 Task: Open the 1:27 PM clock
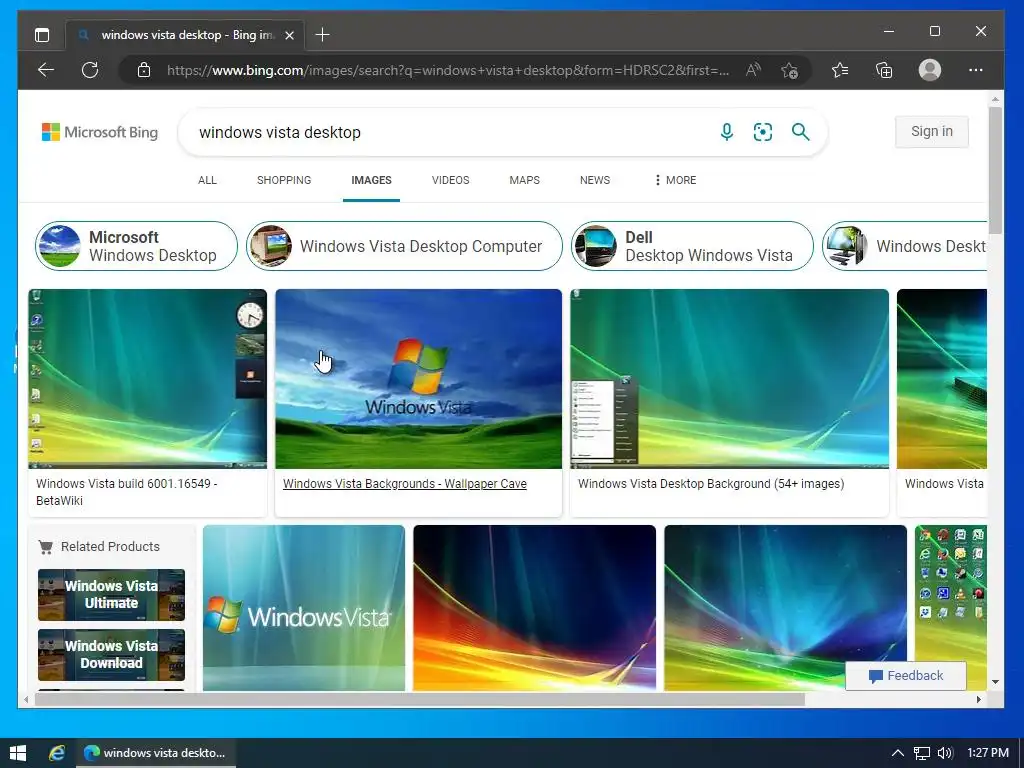(987, 753)
